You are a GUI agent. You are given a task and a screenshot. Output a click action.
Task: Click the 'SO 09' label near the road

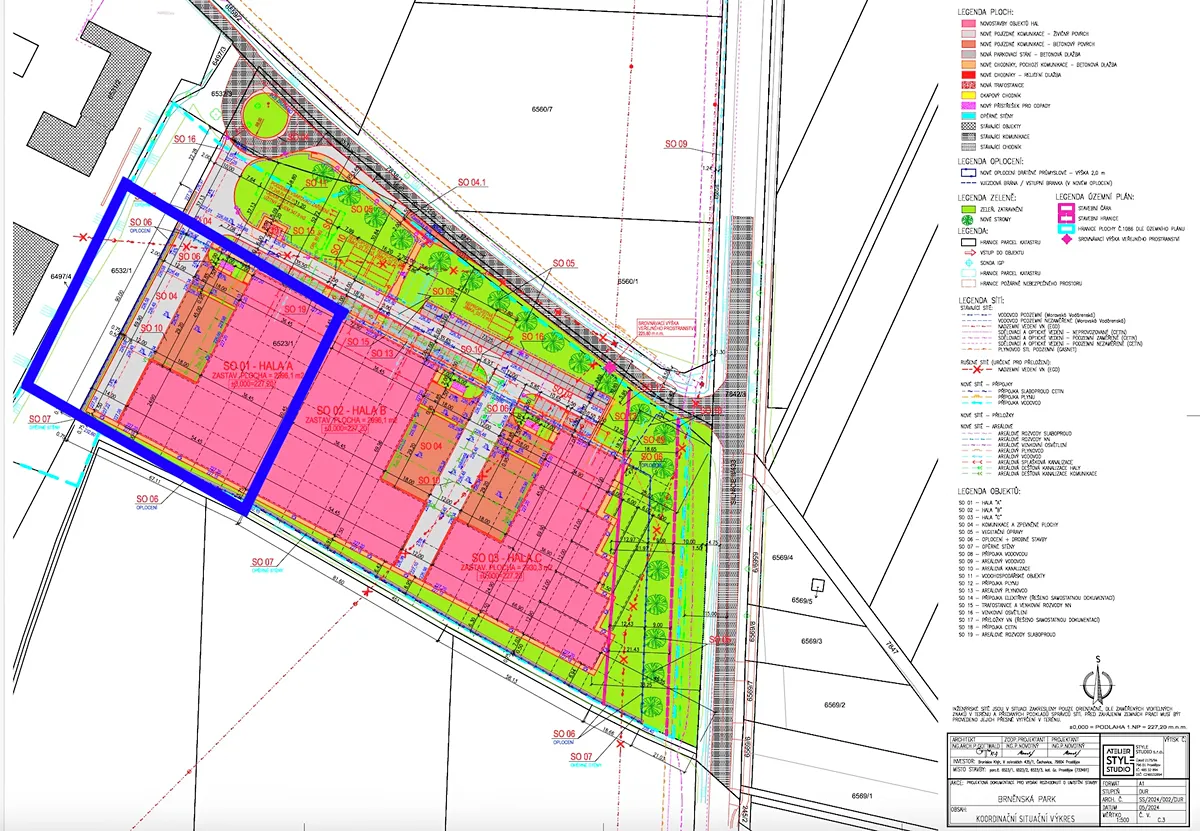(x=678, y=145)
